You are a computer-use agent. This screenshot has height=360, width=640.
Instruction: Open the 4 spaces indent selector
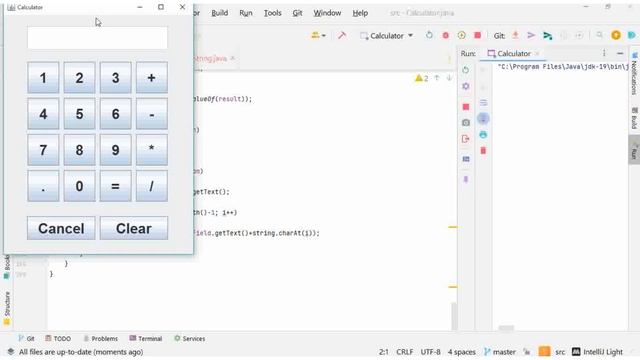tap(461, 352)
